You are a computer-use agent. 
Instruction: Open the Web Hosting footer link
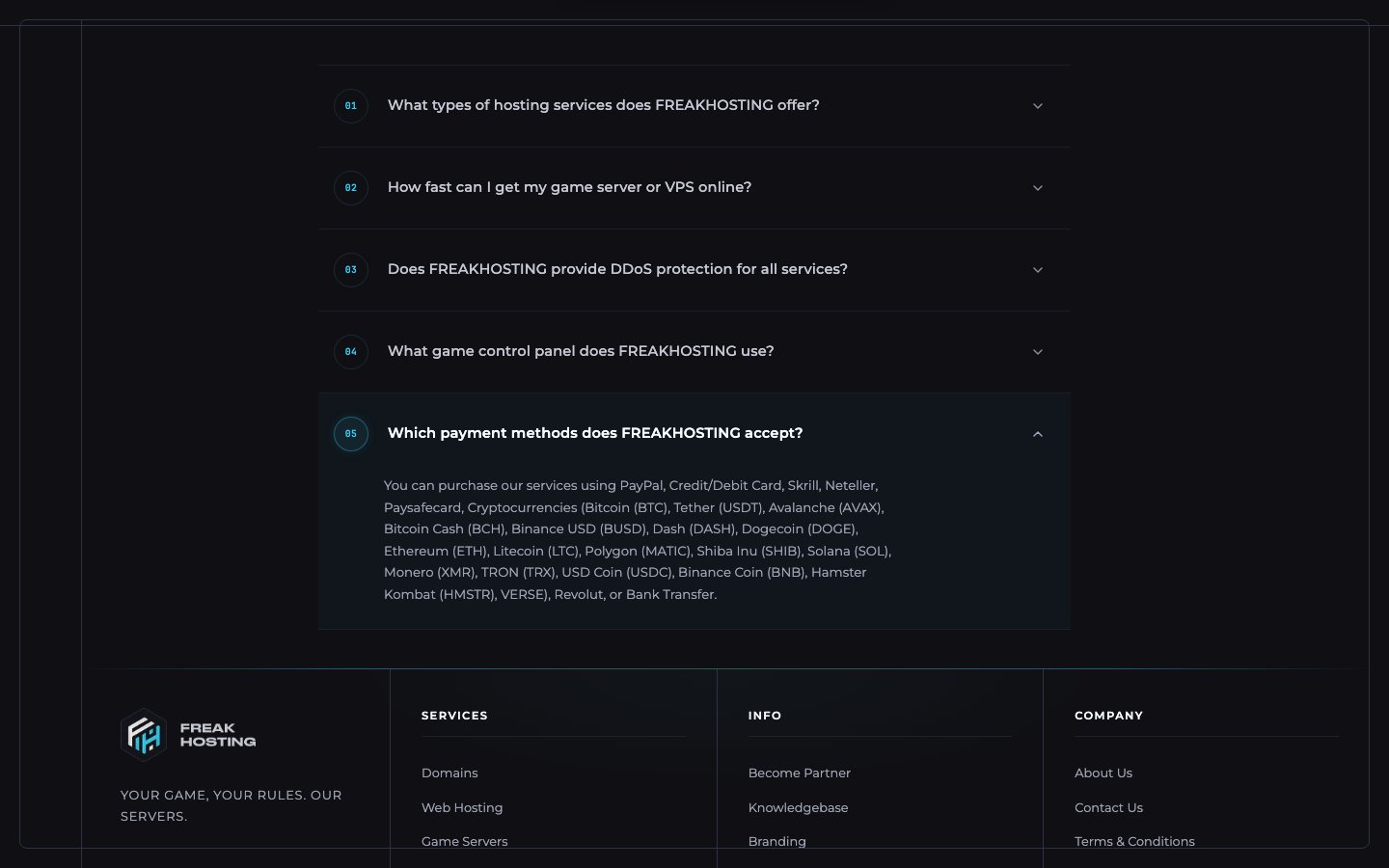pos(462,808)
